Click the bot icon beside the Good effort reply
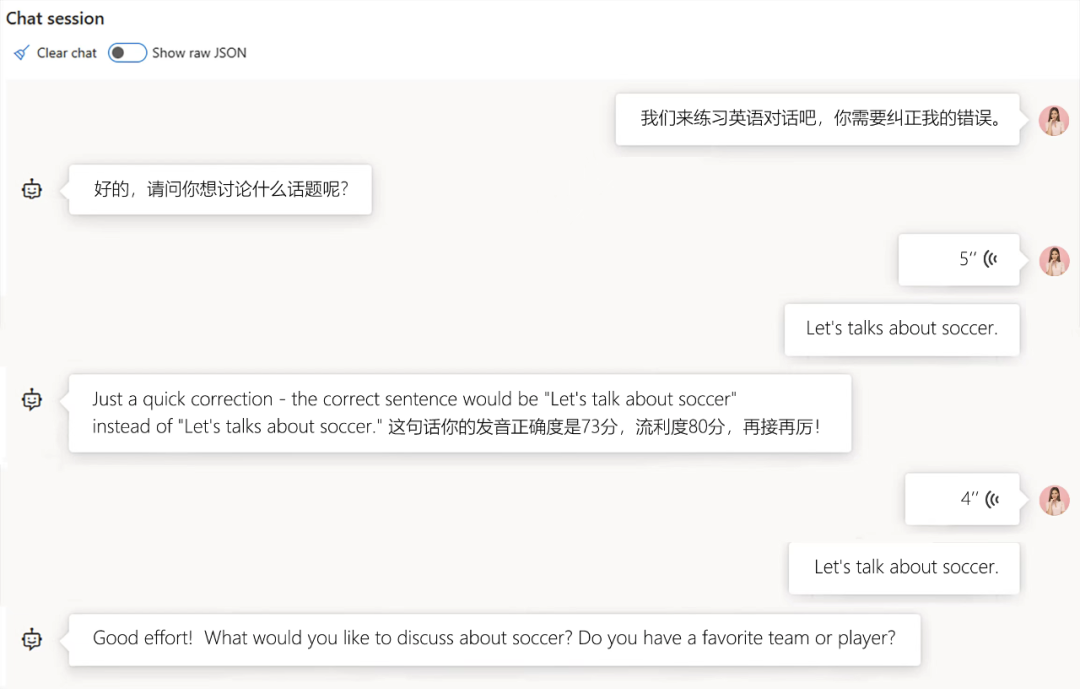The image size is (1080, 689). [x=32, y=639]
